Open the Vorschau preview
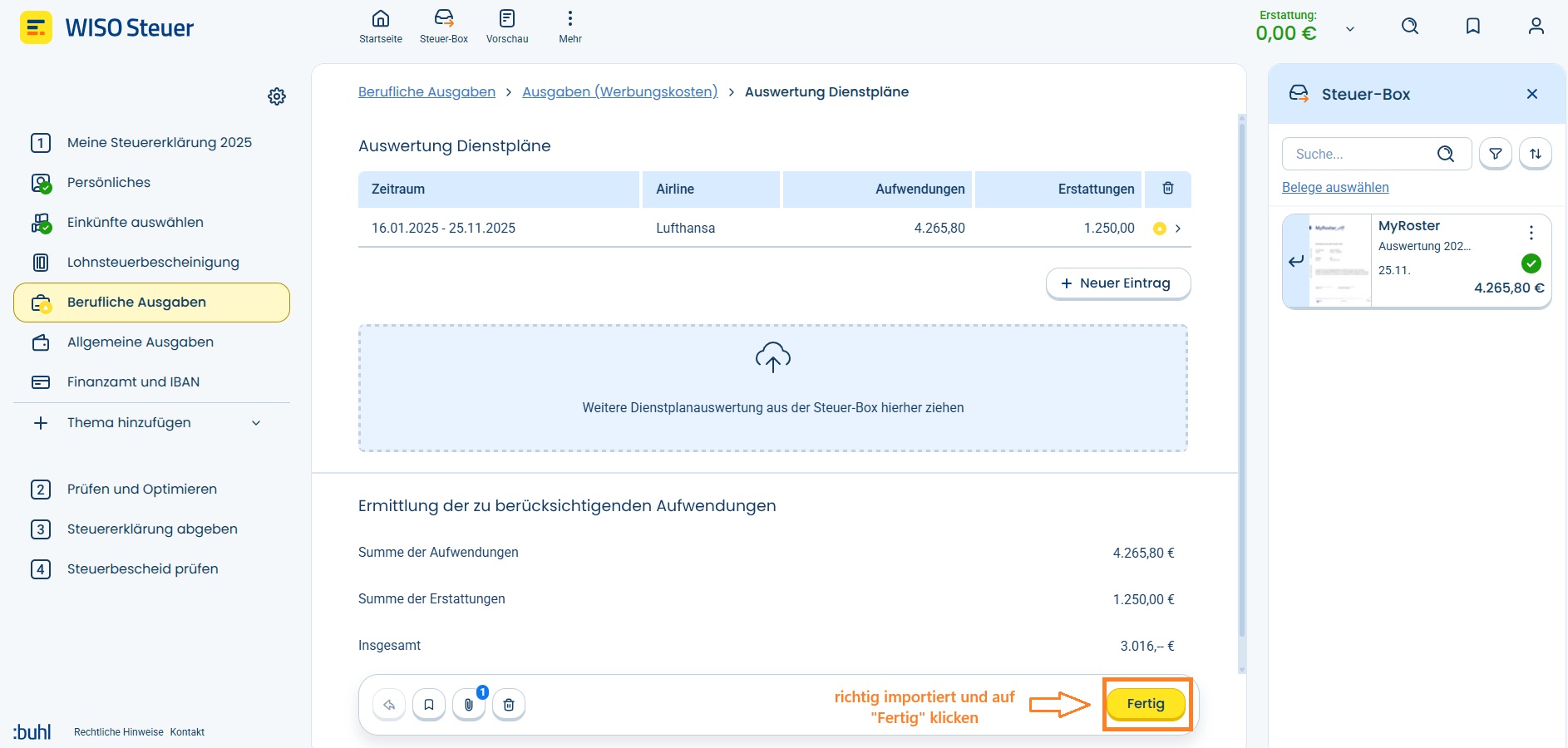Image resolution: width=1568 pixels, height=748 pixels. [x=507, y=27]
